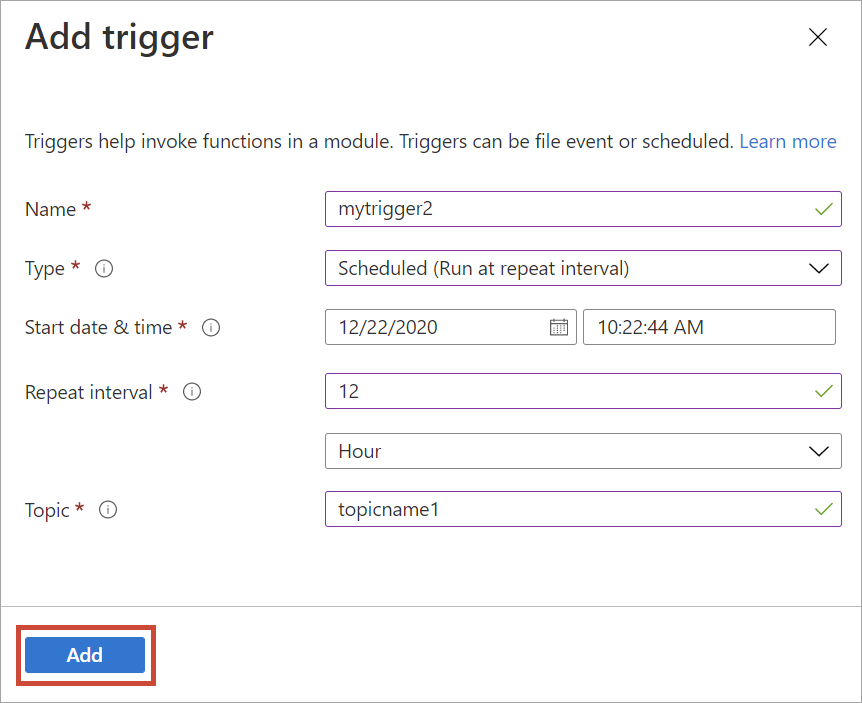Click the info icon beside Start date & time

[x=211, y=328]
